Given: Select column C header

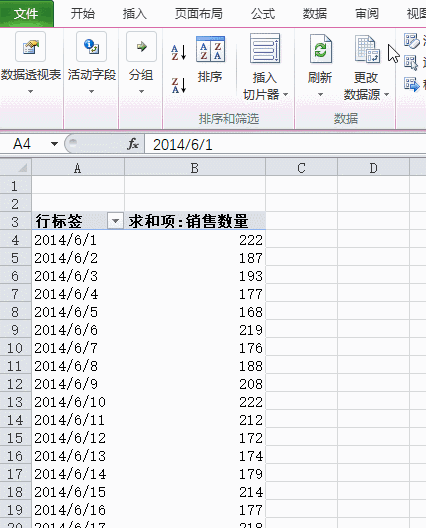Looking at the screenshot, I should coord(301,168).
